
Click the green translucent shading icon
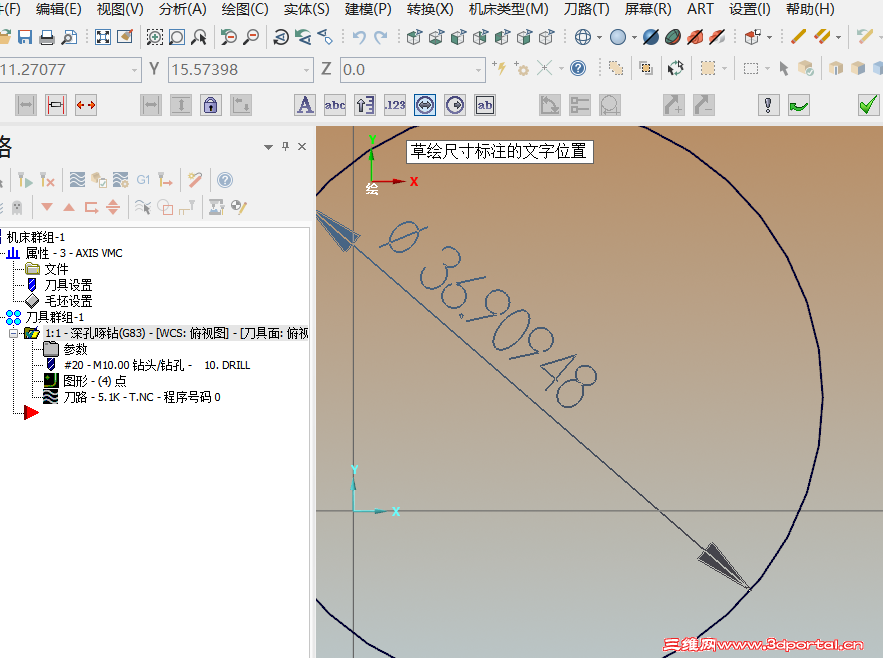672,37
